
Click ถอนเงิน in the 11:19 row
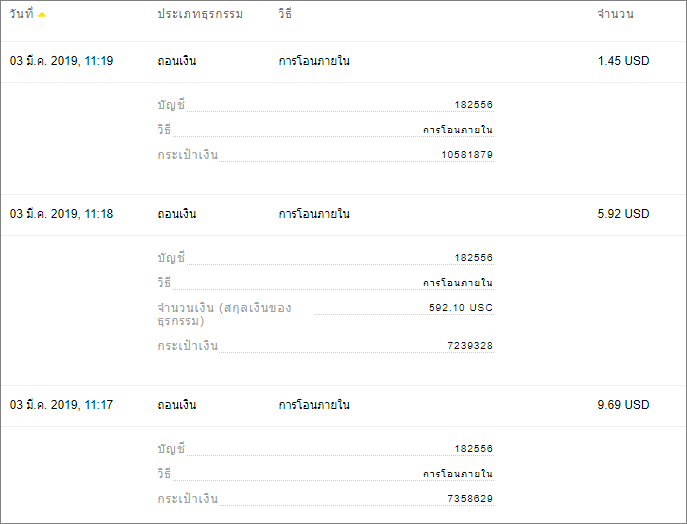tap(177, 61)
